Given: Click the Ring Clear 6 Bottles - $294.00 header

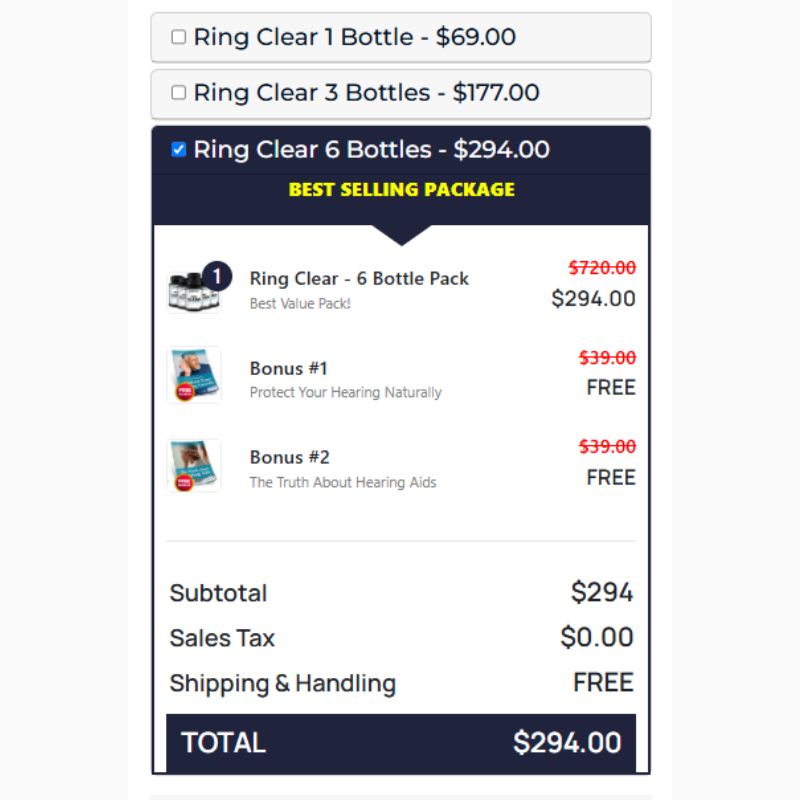Looking at the screenshot, I should 401,149.
